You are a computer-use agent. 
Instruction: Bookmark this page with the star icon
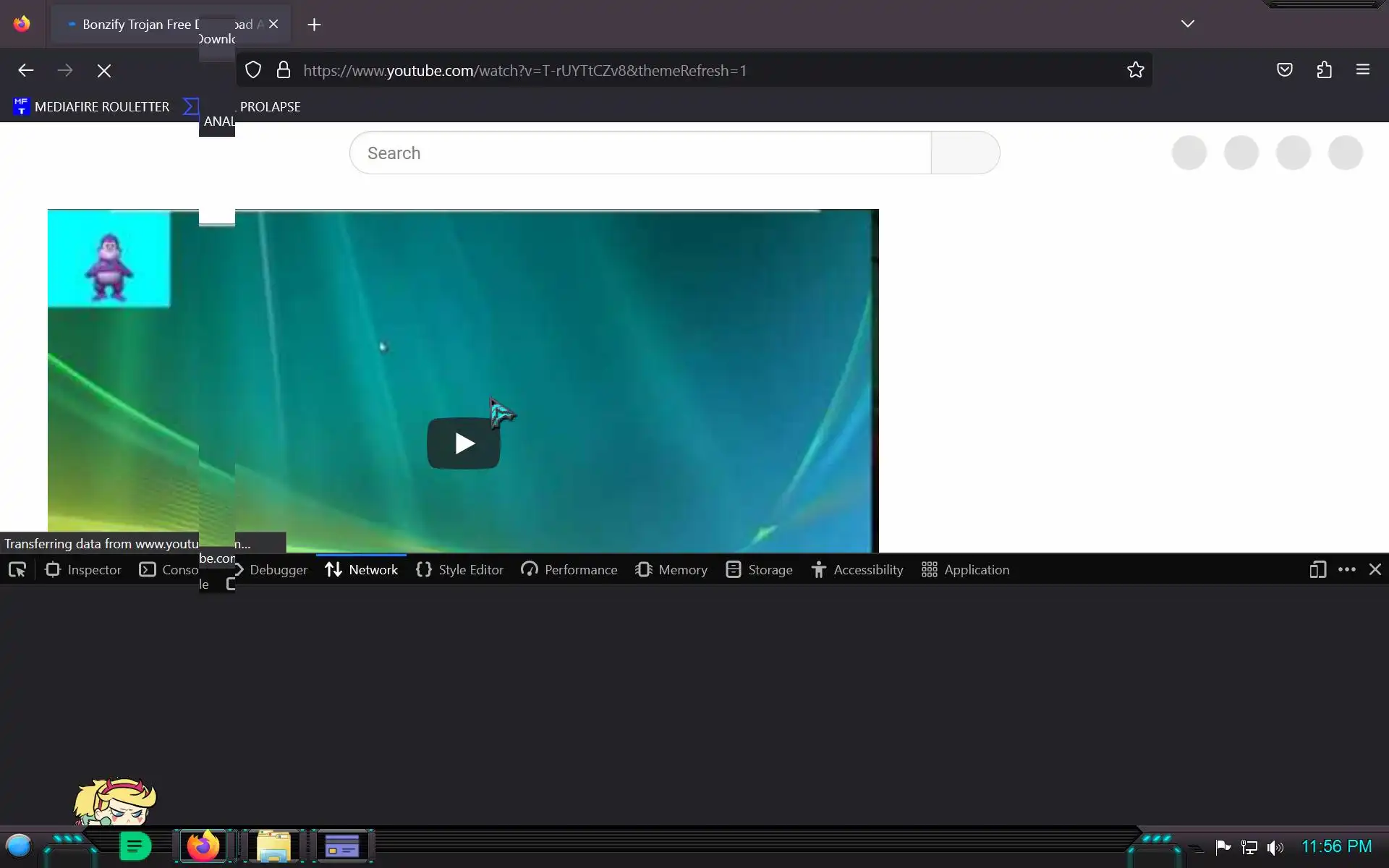[1135, 70]
